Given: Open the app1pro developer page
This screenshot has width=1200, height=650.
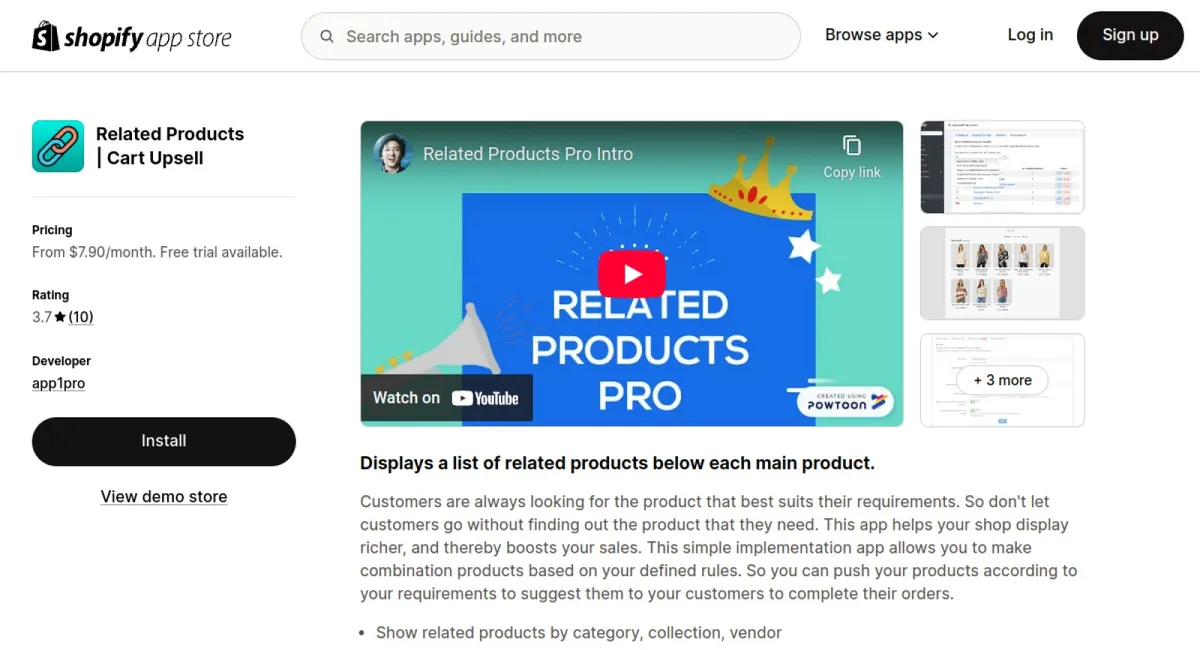Looking at the screenshot, I should [58, 383].
